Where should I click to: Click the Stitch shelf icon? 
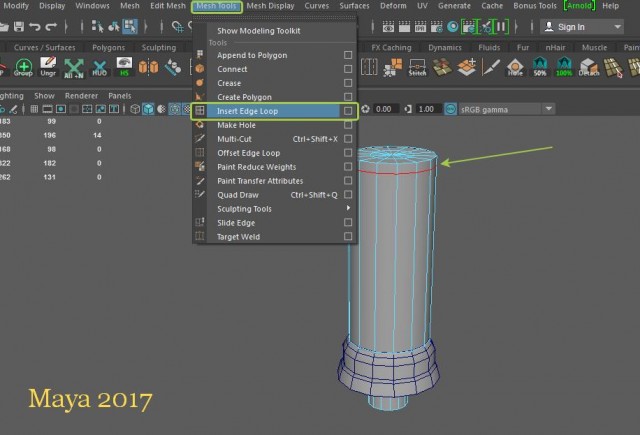(x=417, y=67)
